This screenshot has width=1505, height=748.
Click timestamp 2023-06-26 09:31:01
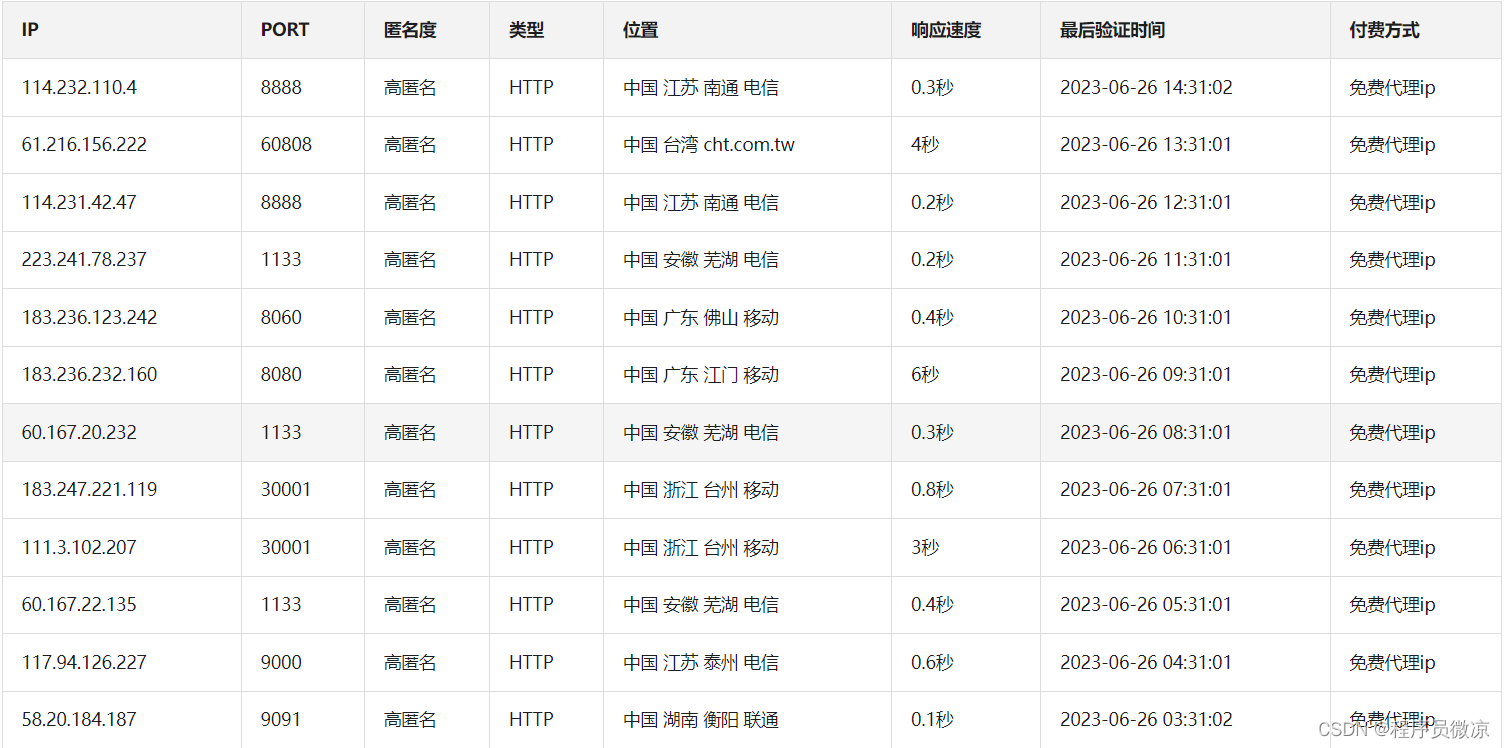point(1146,374)
